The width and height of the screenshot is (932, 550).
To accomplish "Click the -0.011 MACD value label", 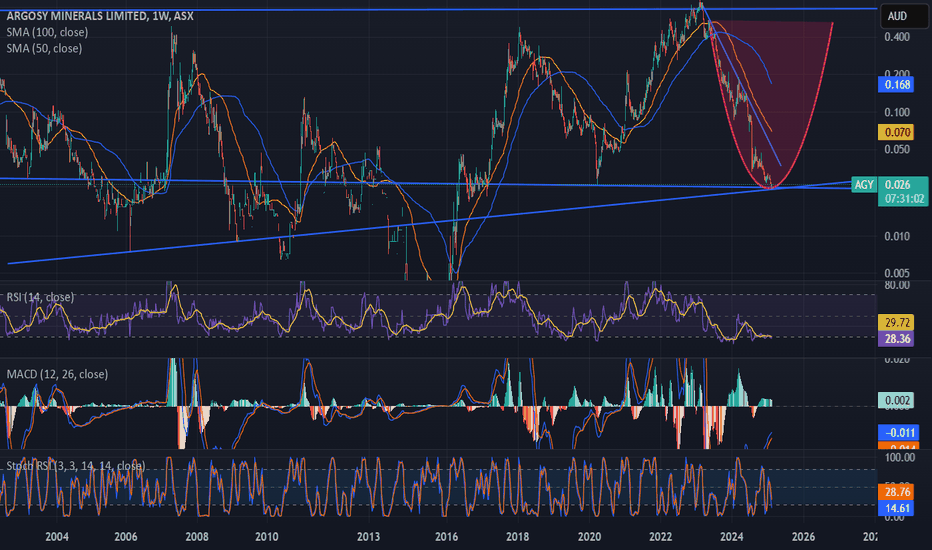I will coord(898,432).
